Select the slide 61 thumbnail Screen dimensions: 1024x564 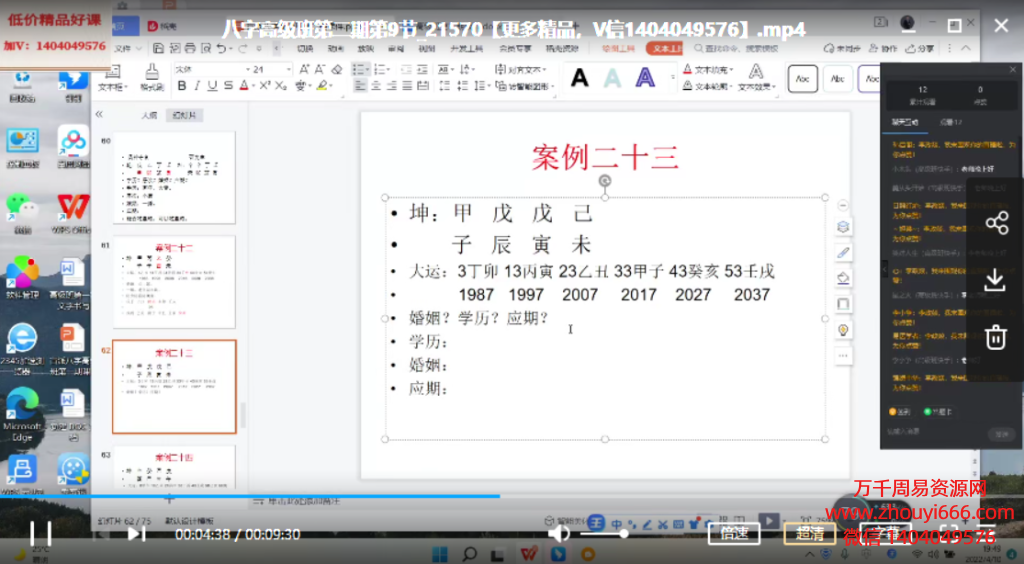174,282
